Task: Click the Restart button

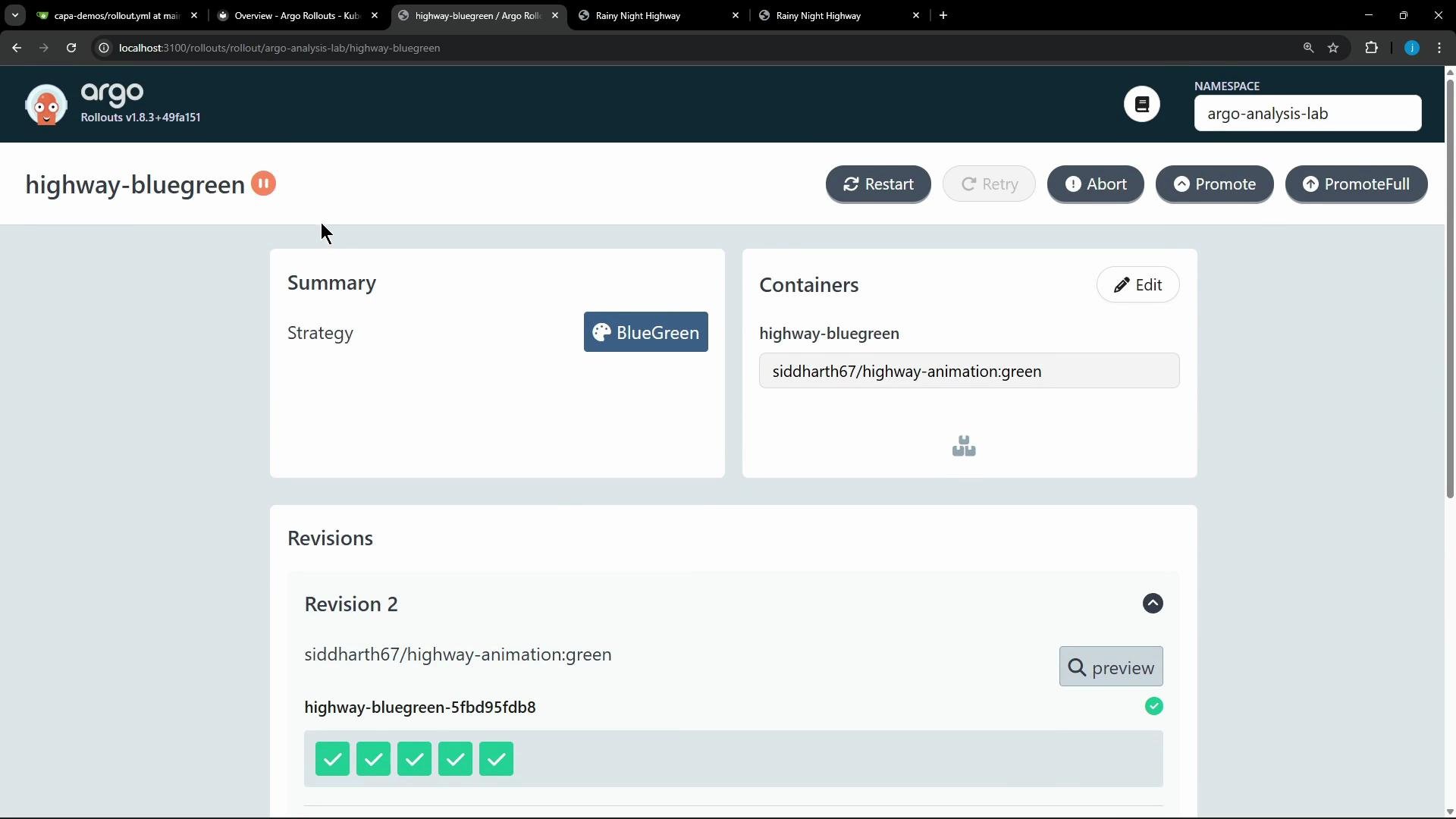Action: click(x=878, y=184)
